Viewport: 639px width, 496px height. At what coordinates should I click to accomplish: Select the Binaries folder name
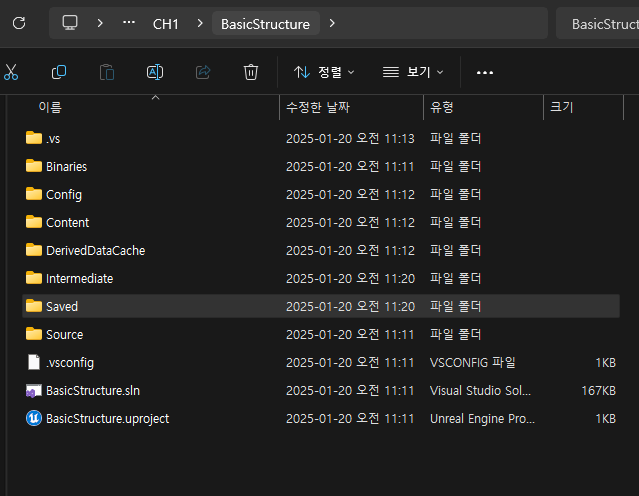coord(66,167)
